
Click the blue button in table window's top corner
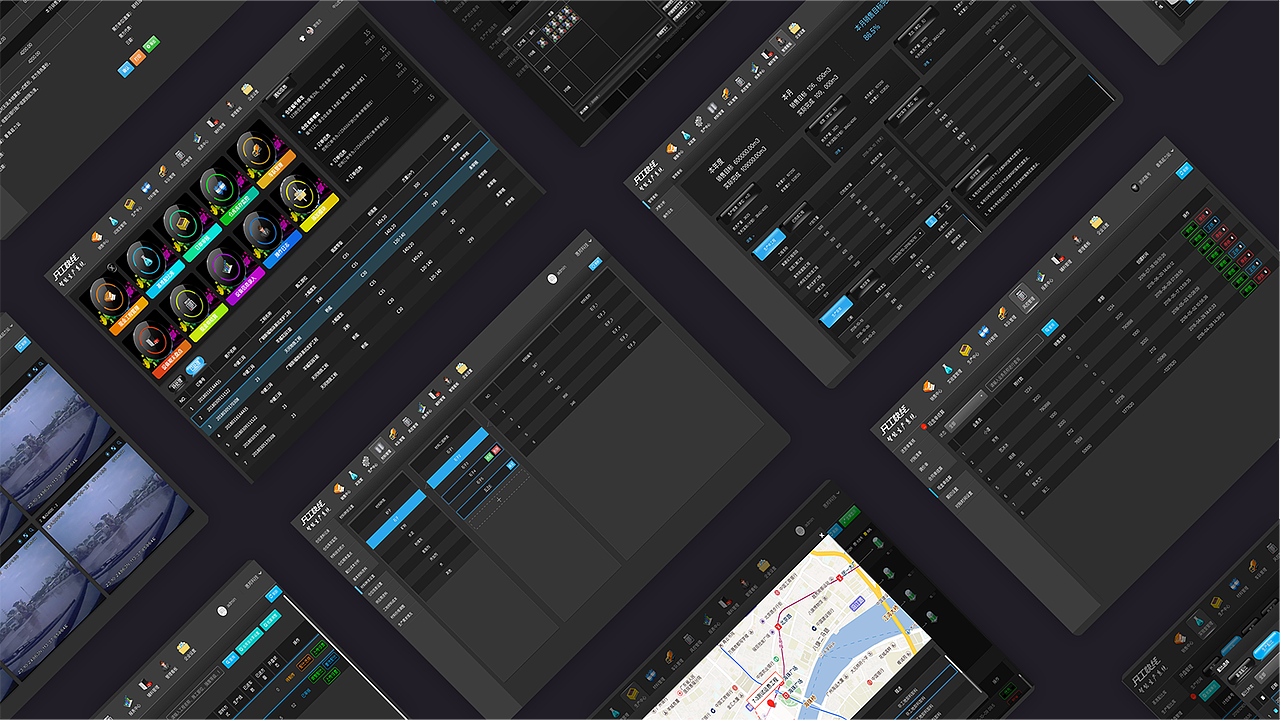point(1185,170)
